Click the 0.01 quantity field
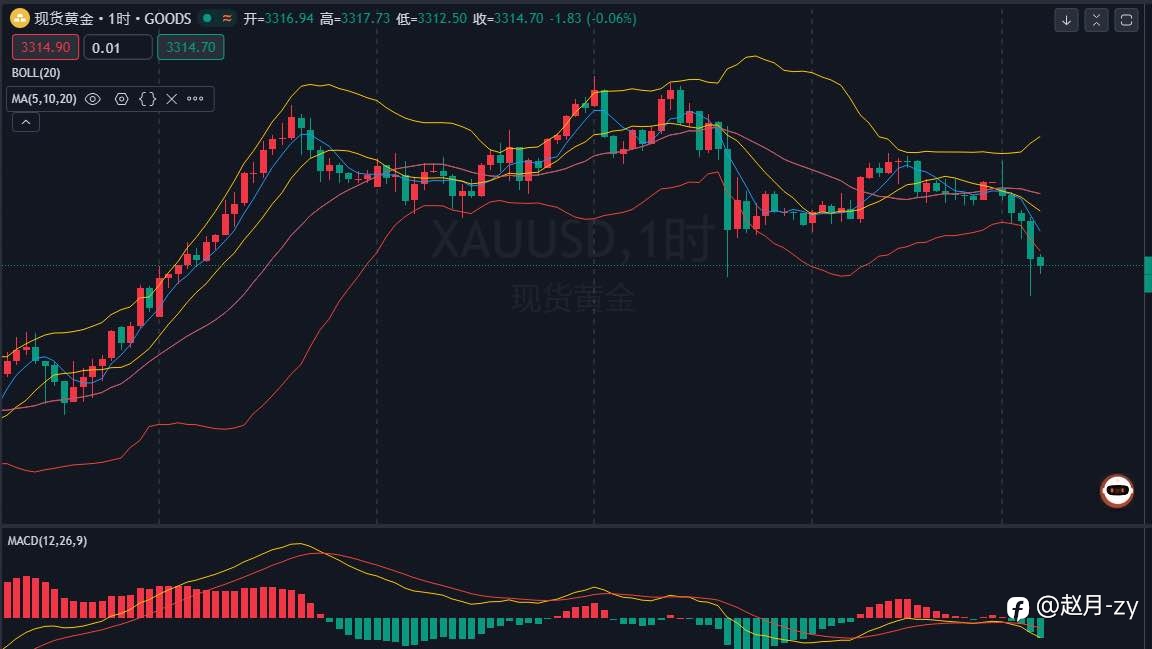The width and height of the screenshot is (1152, 649). [x=118, y=48]
